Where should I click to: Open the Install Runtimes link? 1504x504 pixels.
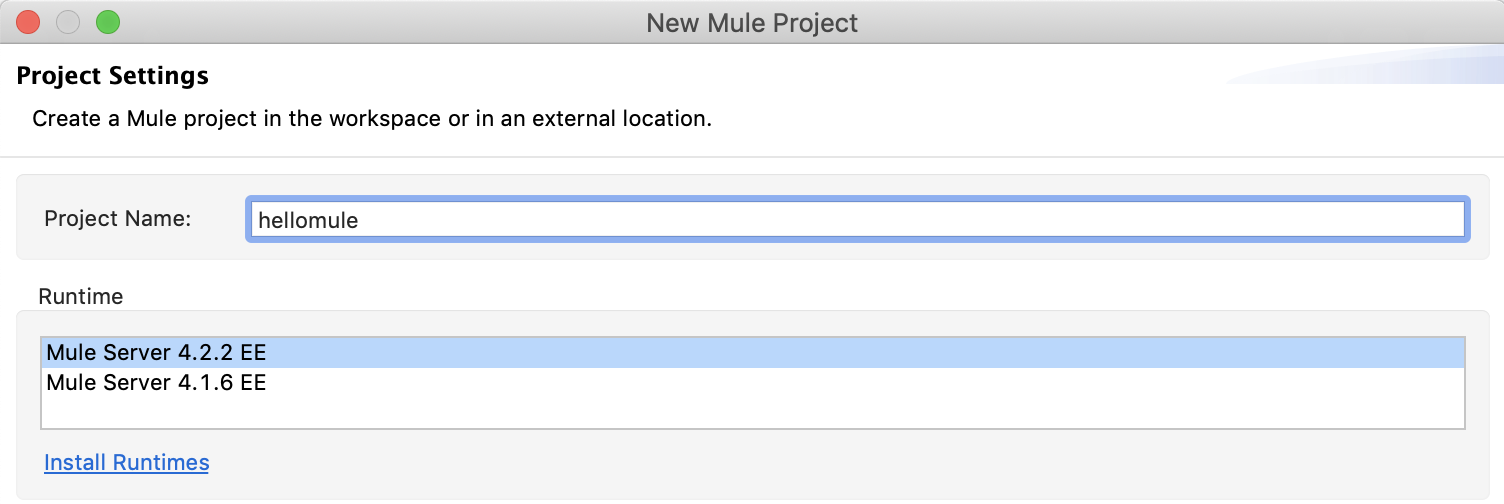[x=127, y=462]
